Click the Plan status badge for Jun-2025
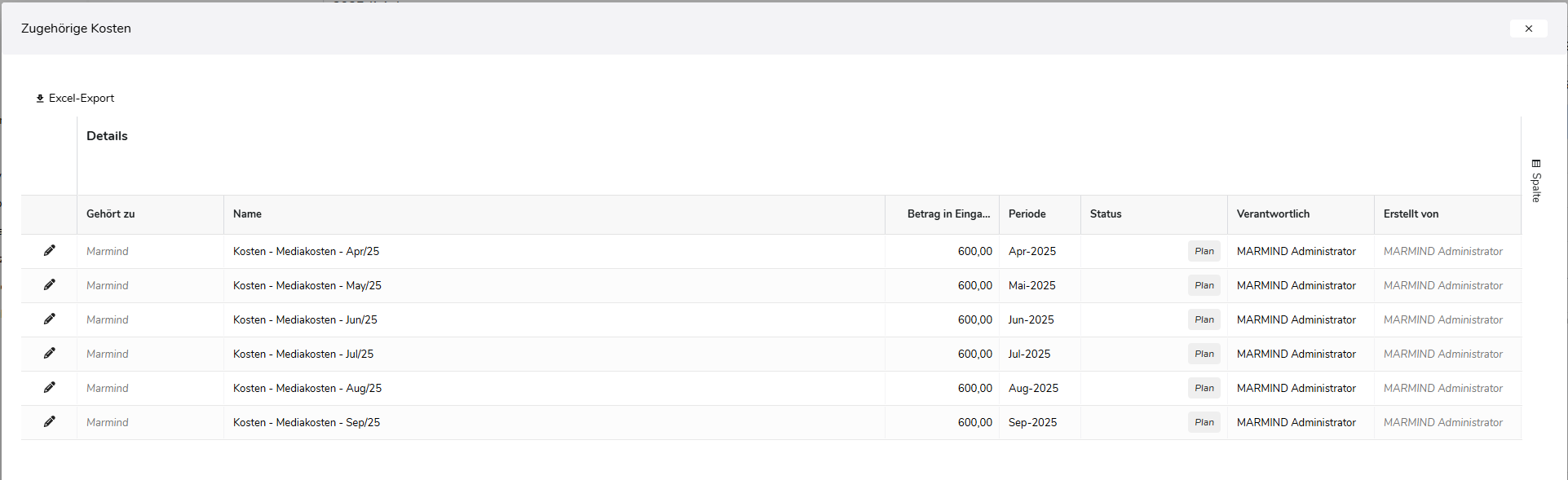 coord(1204,320)
